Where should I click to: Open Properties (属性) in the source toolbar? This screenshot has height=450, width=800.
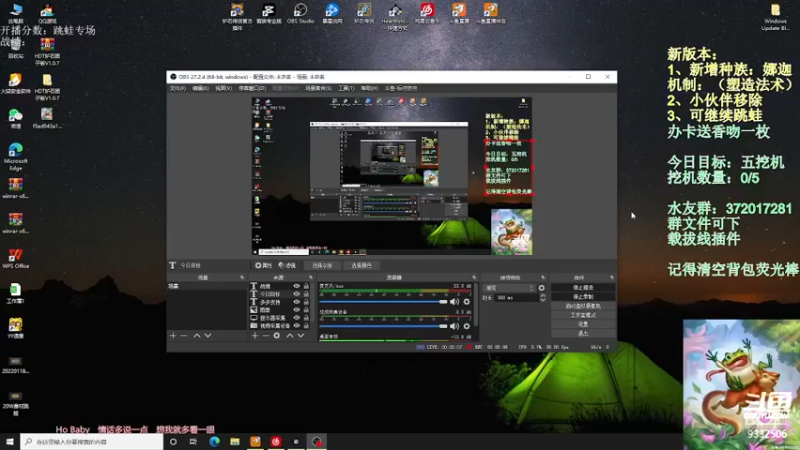coord(263,265)
